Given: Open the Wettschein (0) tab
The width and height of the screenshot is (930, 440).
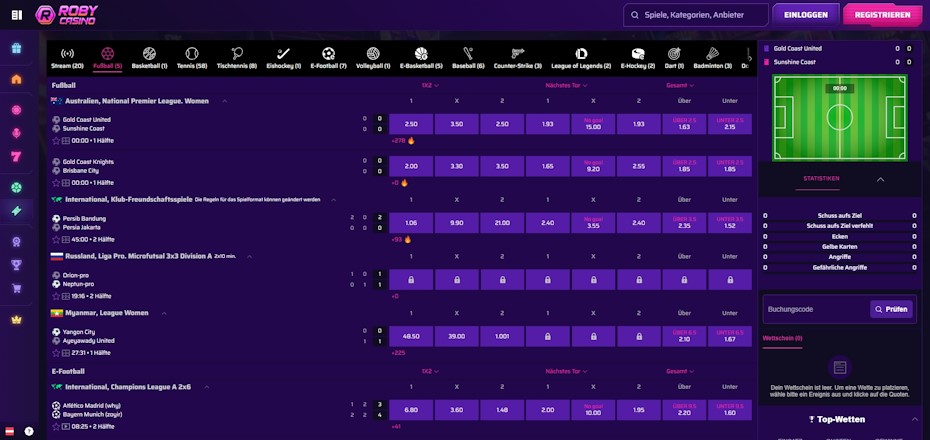Looking at the screenshot, I should coord(782,339).
